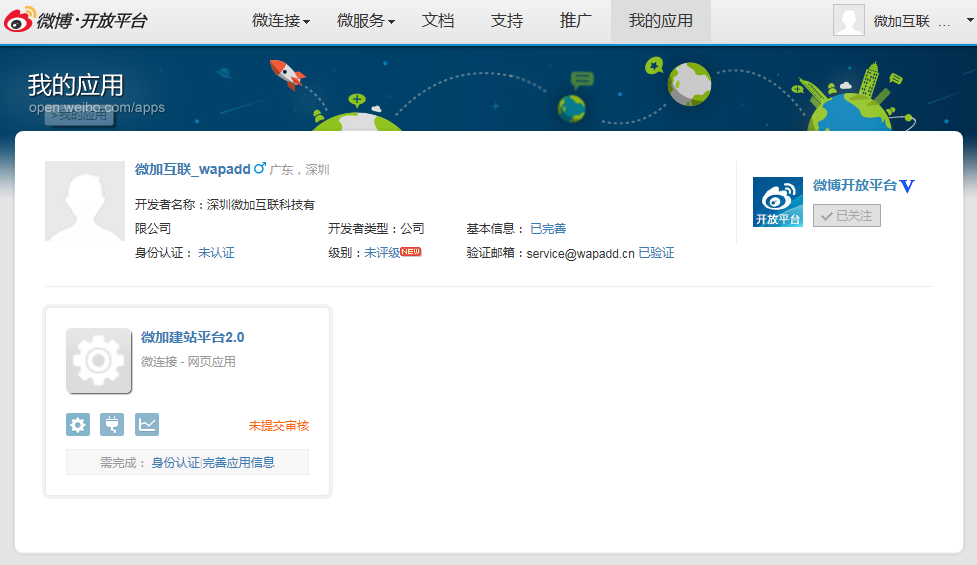
Task: Select the 推广 navigation item
Action: point(576,21)
